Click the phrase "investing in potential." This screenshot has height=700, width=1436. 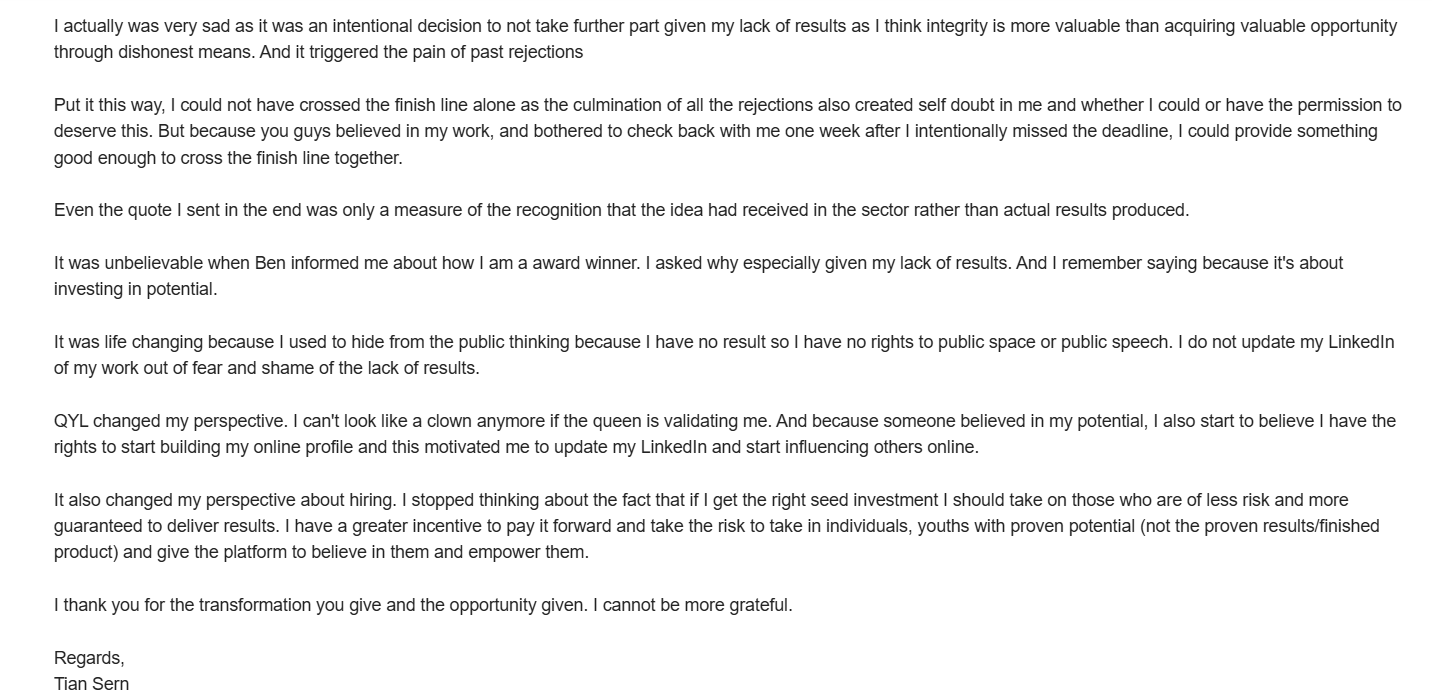click(x=135, y=289)
